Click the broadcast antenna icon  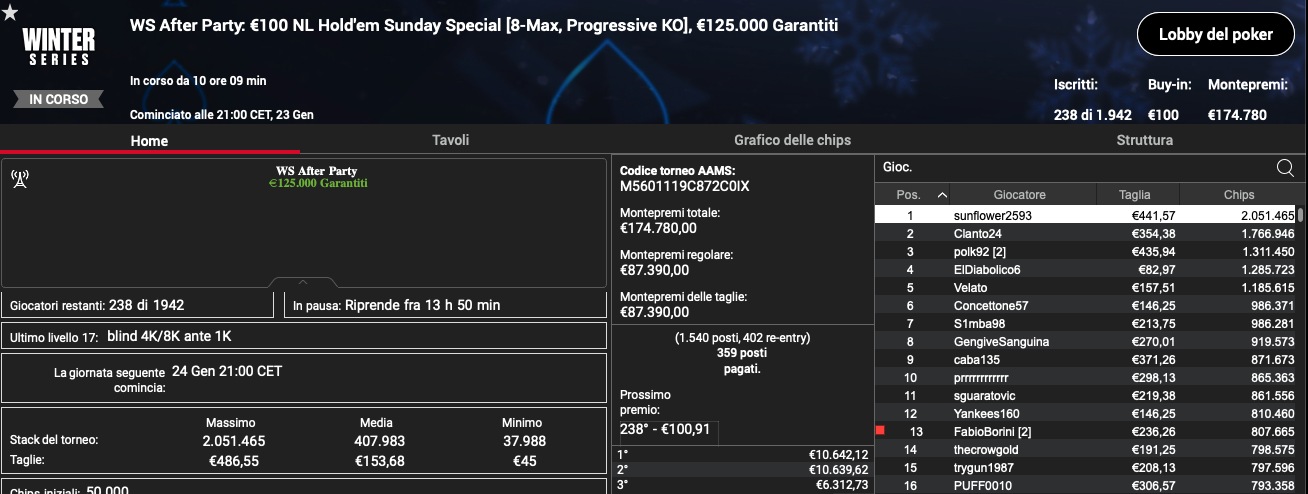(19, 179)
